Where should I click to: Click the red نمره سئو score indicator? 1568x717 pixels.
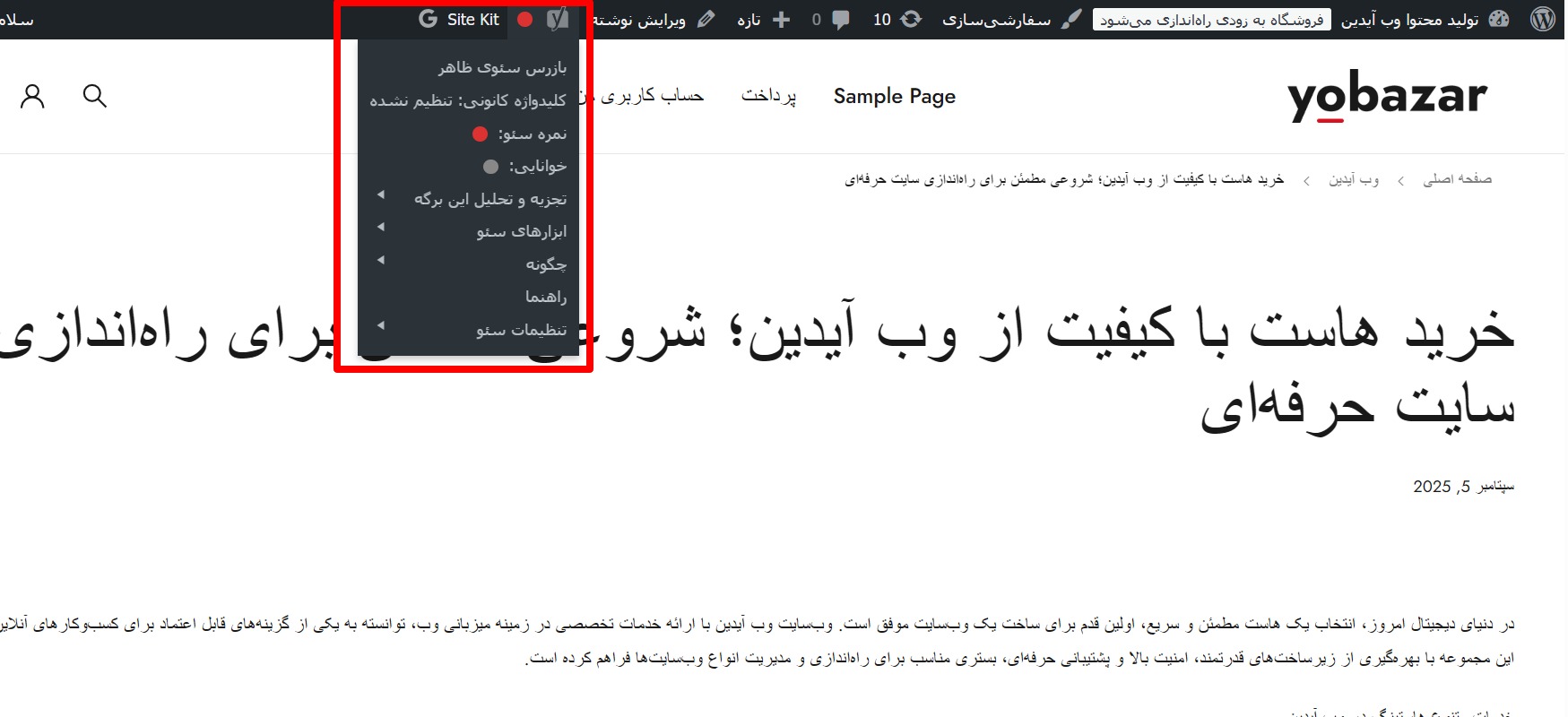481,134
